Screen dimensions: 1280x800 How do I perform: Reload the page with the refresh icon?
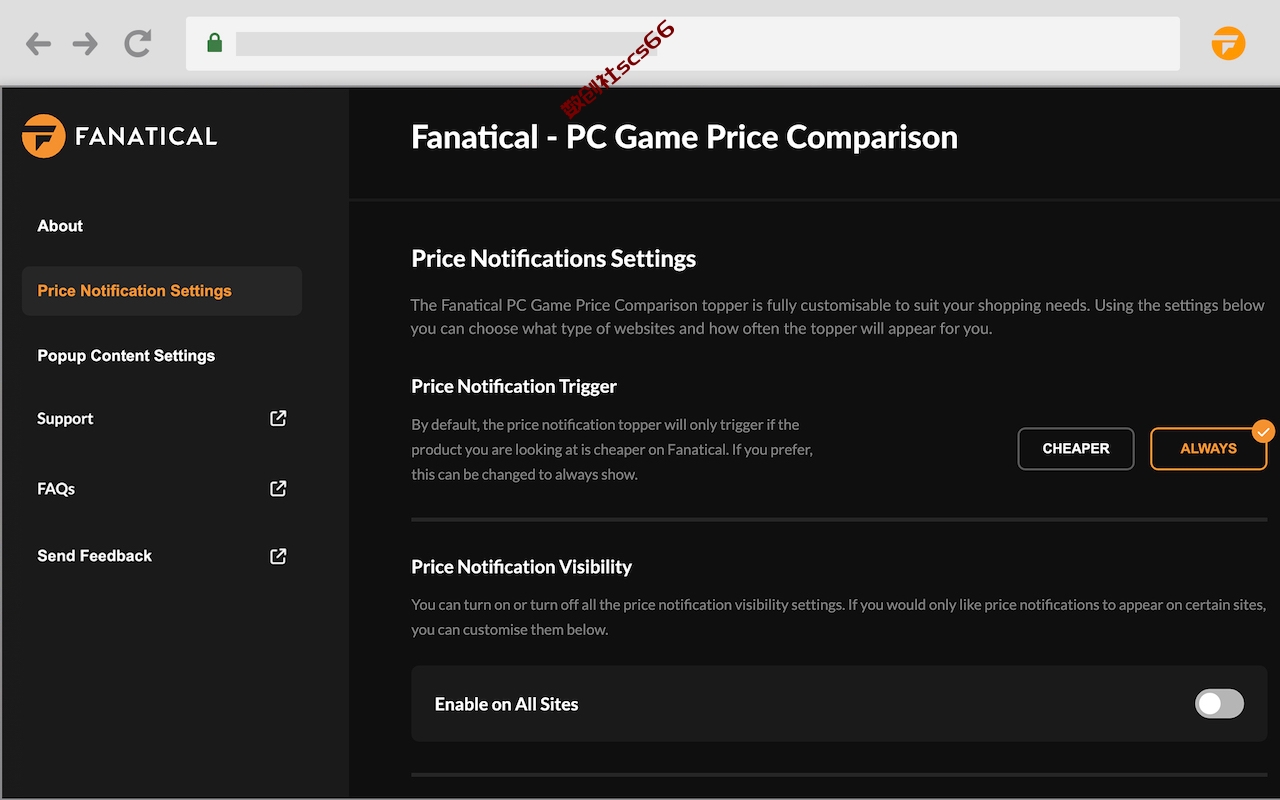pyautogui.click(x=137, y=42)
